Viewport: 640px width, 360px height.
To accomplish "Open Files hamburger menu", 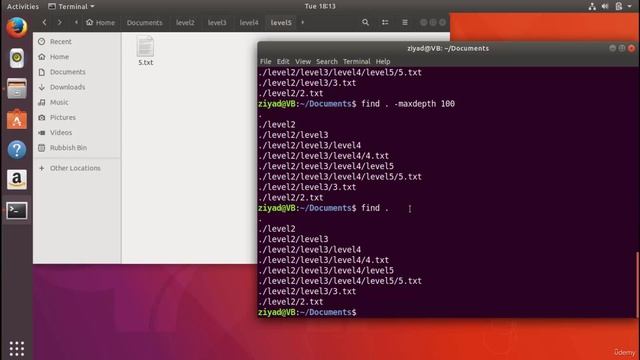I will click(404, 22).
